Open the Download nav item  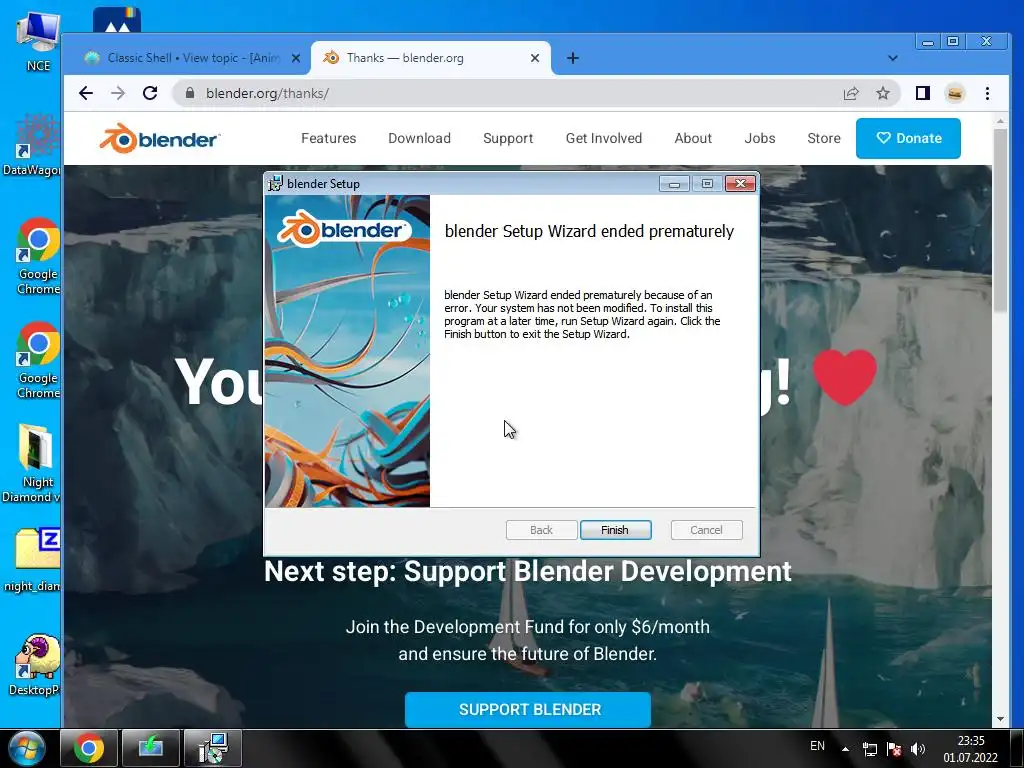tap(419, 138)
